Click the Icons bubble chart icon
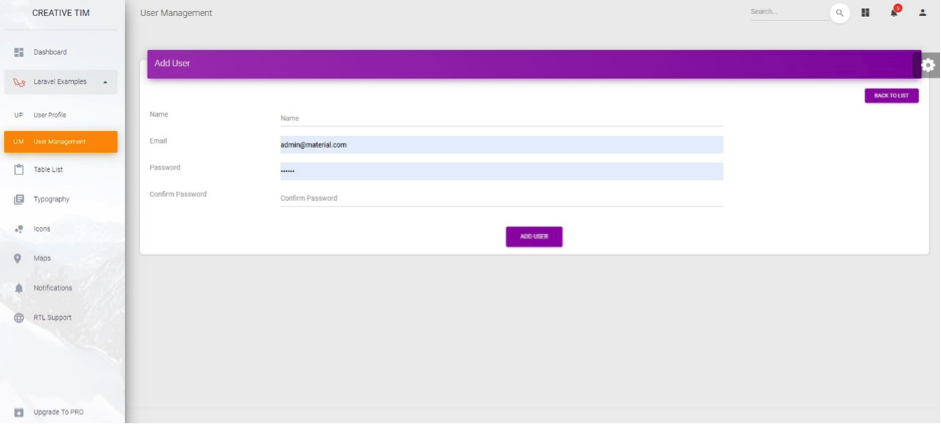 click(18, 229)
